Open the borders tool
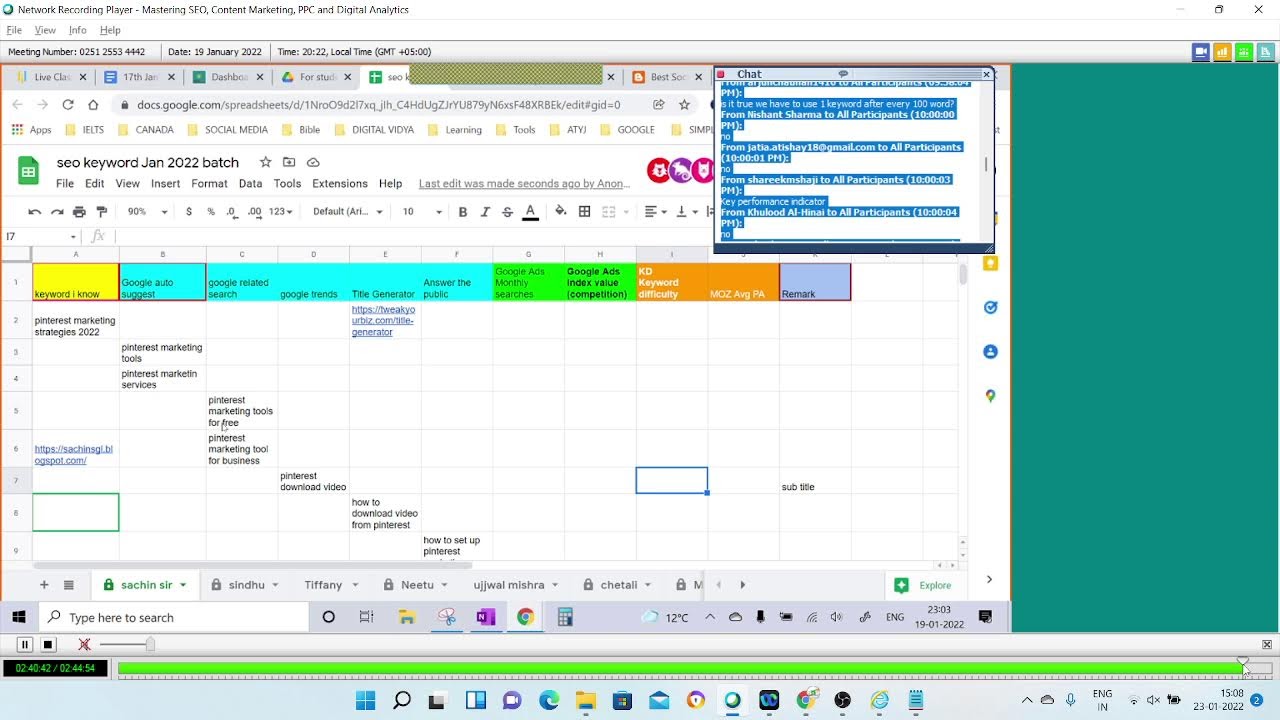Image resolution: width=1280 pixels, height=720 pixels. coord(584,211)
